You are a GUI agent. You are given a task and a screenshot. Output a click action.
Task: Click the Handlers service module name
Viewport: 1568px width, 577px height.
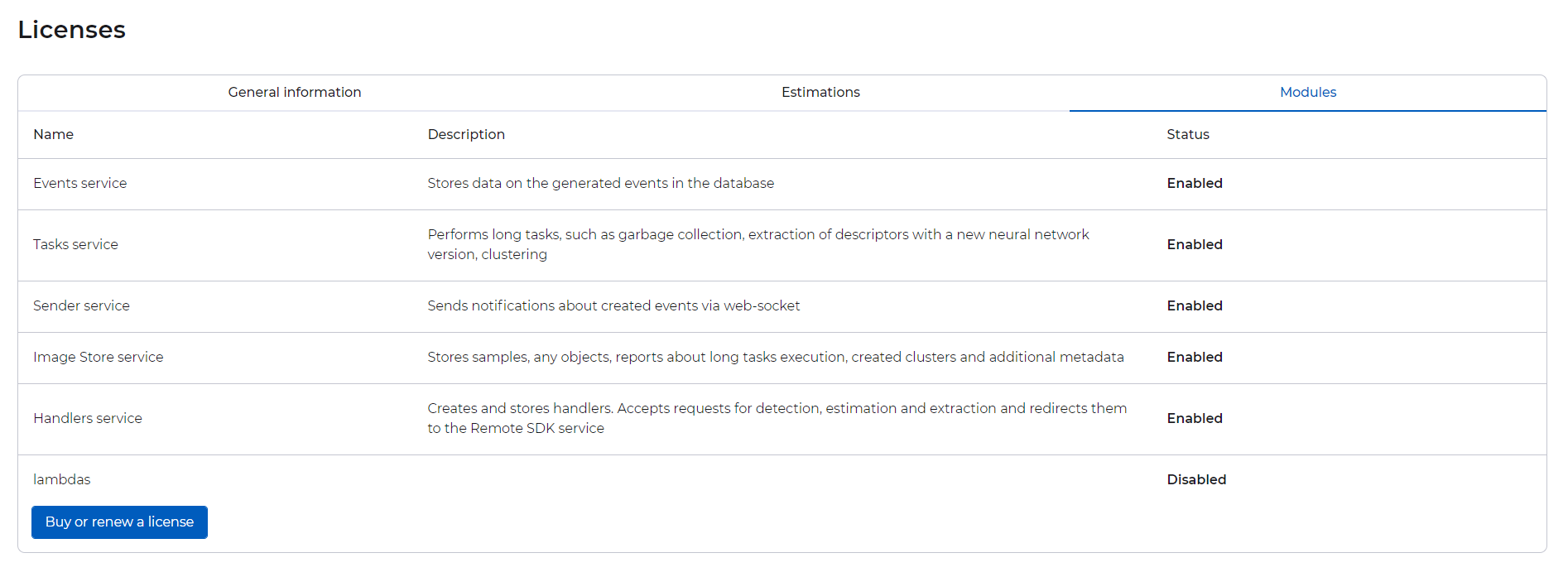pos(88,419)
